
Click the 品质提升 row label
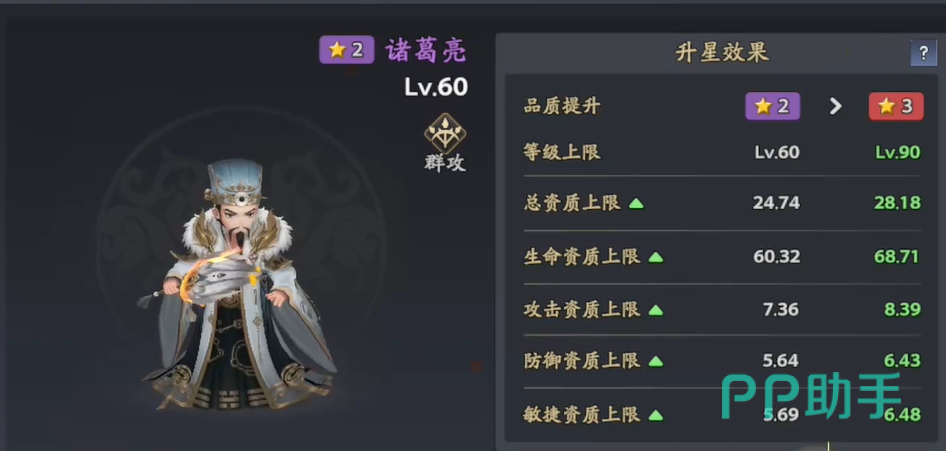pyautogui.click(x=562, y=107)
